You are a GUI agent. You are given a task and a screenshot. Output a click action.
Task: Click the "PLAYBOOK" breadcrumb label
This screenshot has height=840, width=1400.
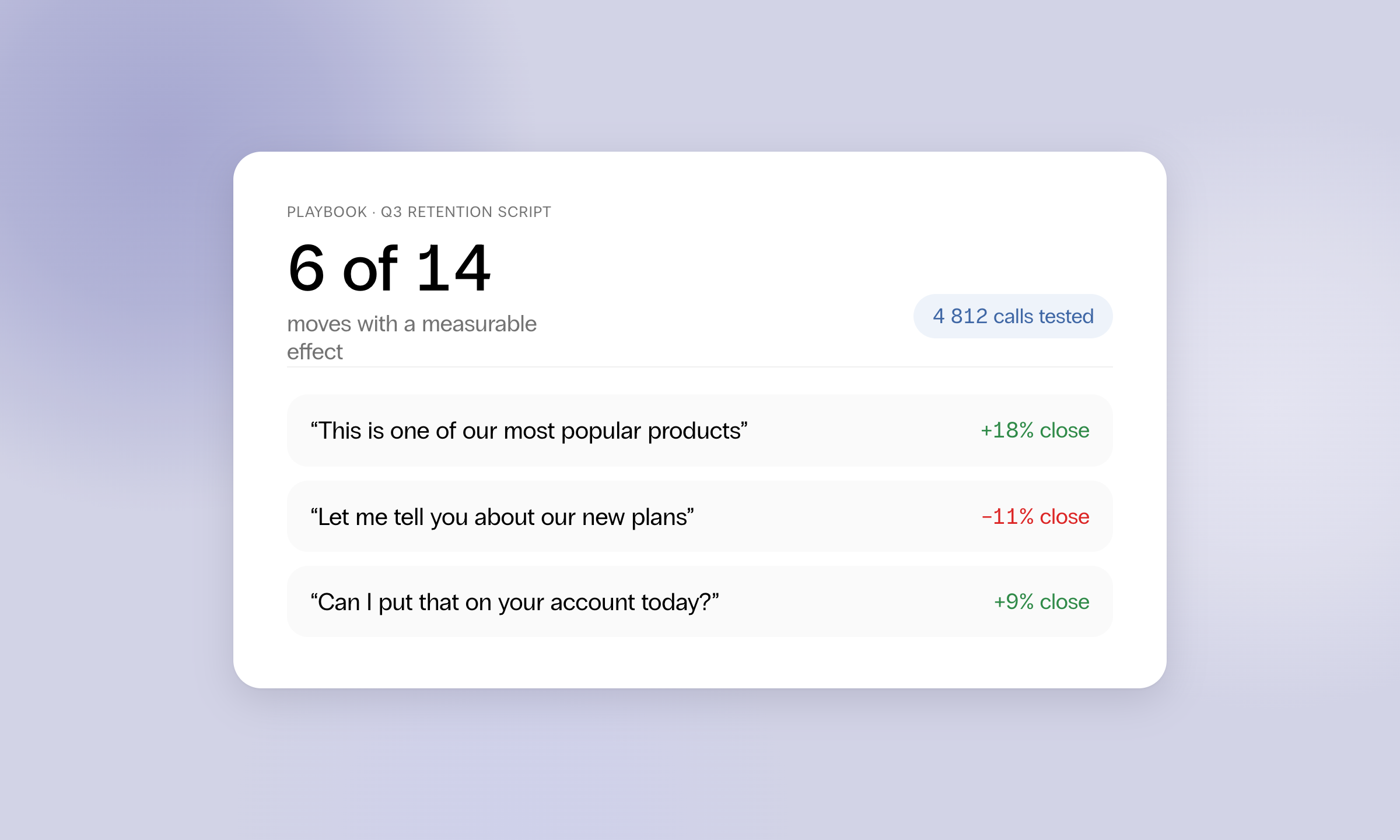327,212
